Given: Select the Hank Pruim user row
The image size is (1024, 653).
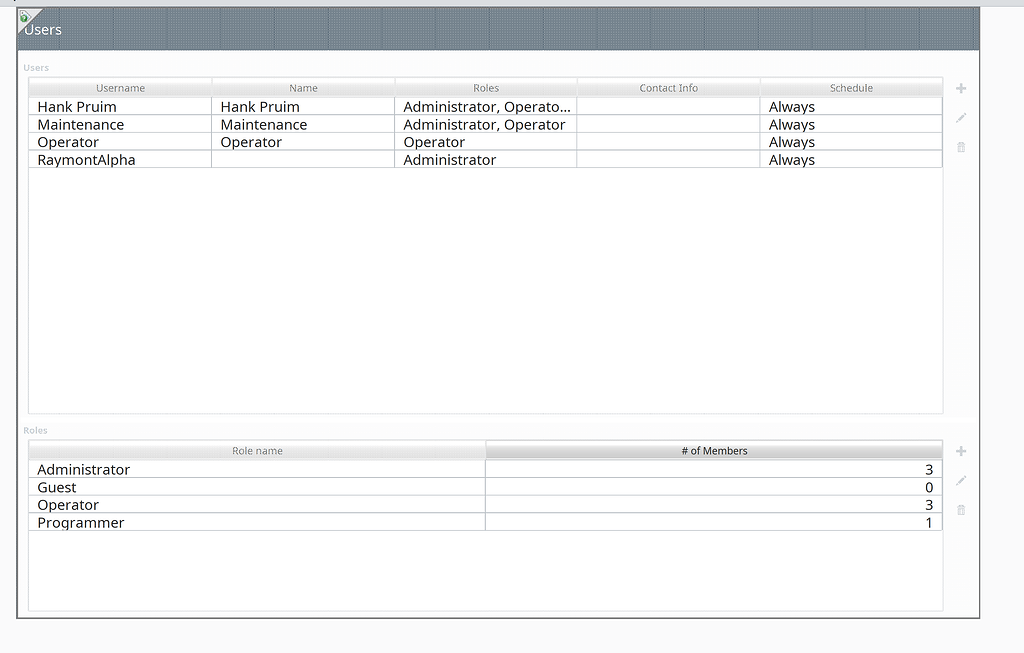Looking at the screenshot, I should 120,106.
